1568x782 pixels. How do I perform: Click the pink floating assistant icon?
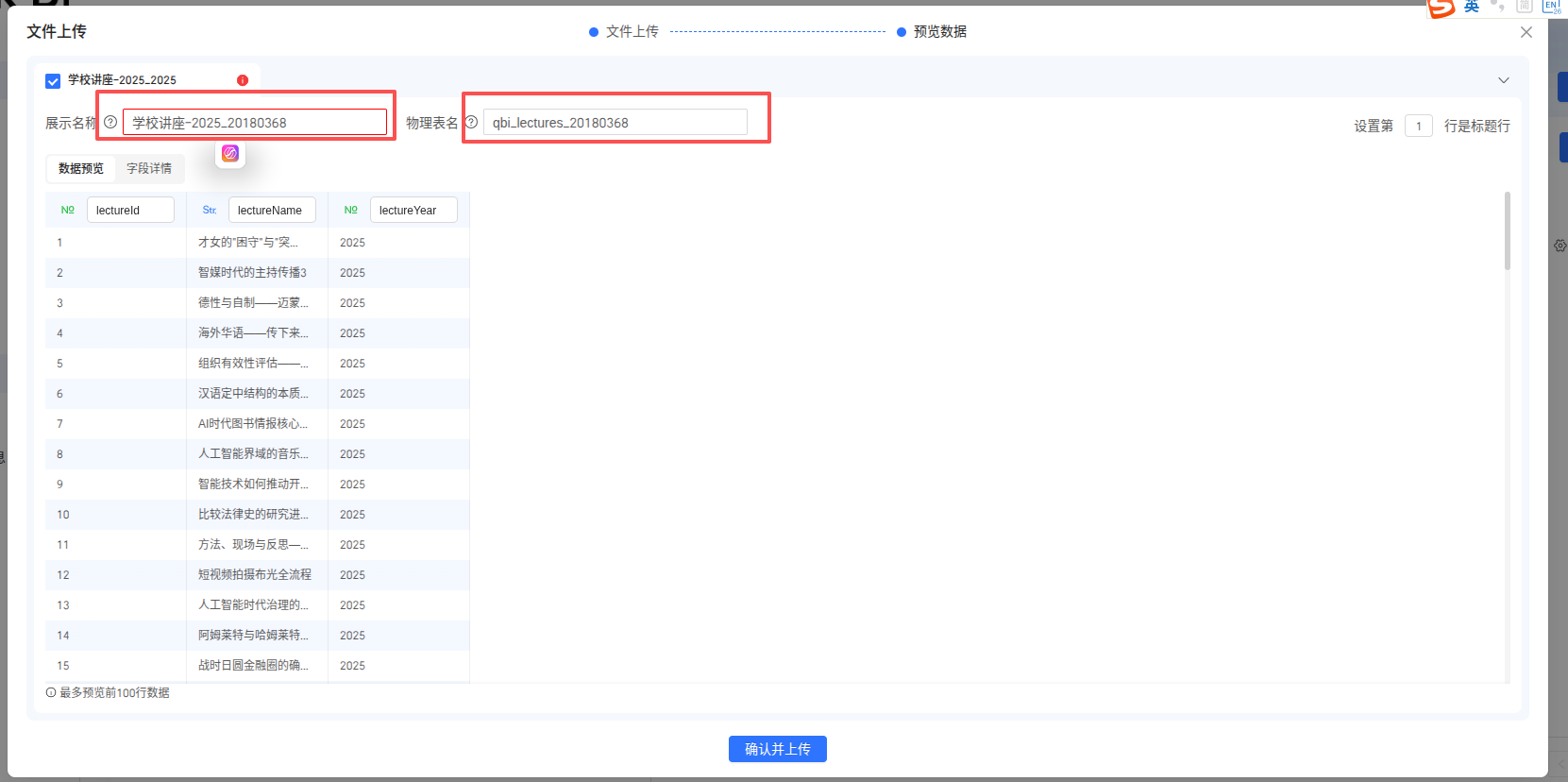pyautogui.click(x=230, y=153)
